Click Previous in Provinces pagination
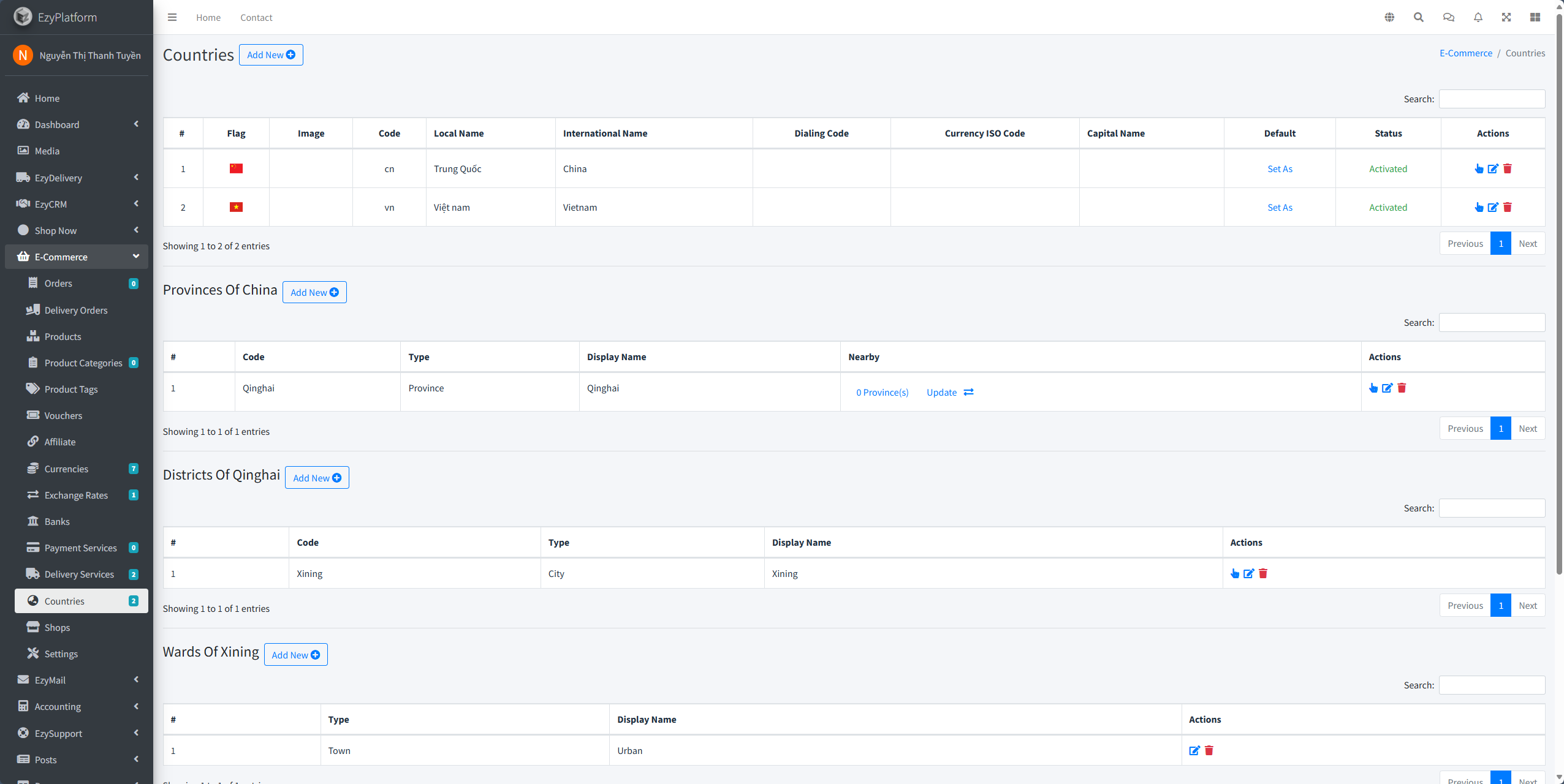Image resolution: width=1564 pixels, height=784 pixels. 1465,428
